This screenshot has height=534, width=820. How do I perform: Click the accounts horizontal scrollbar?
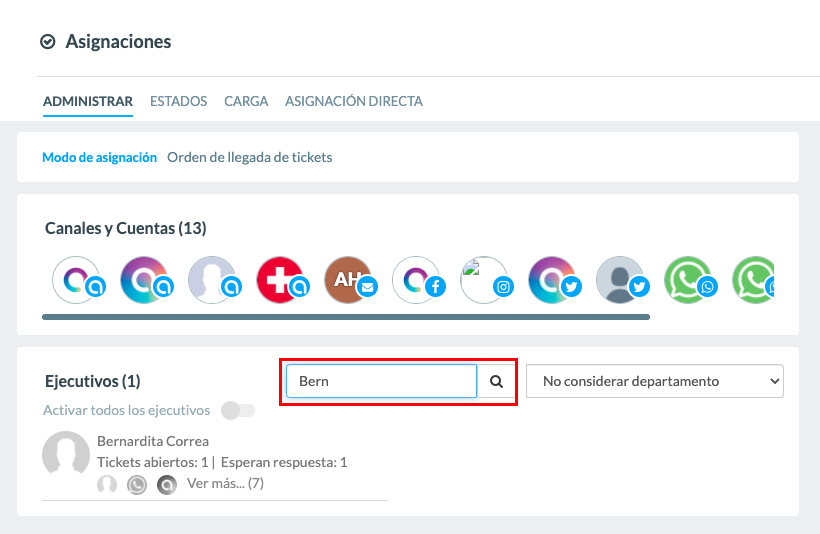click(x=346, y=317)
